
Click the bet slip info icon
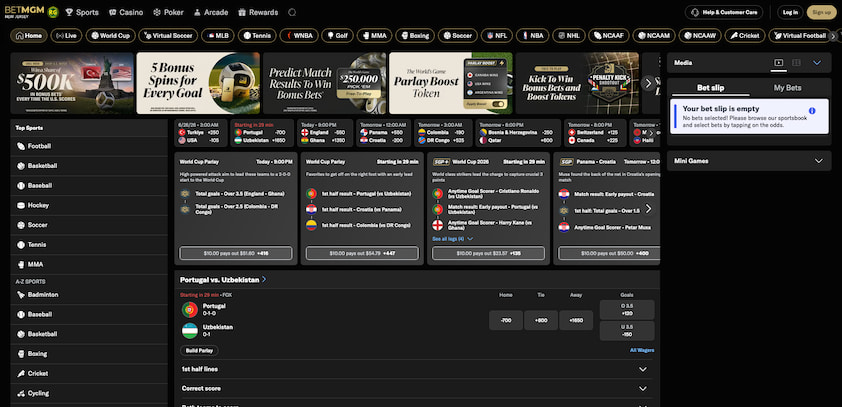click(x=812, y=111)
